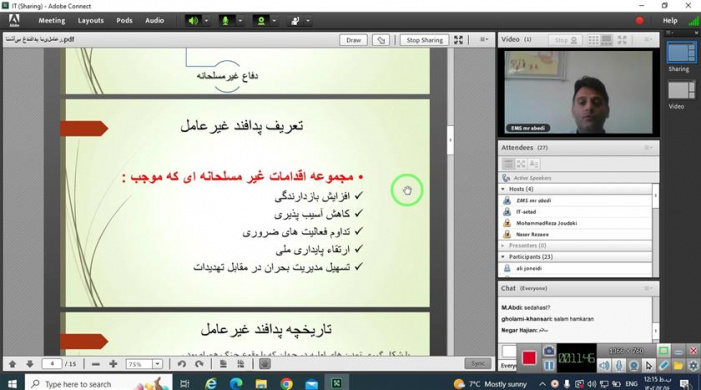Screen dimensions: 701x390
Task: Collapse the Hosts (4) group
Action: click(x=503, y=189)
